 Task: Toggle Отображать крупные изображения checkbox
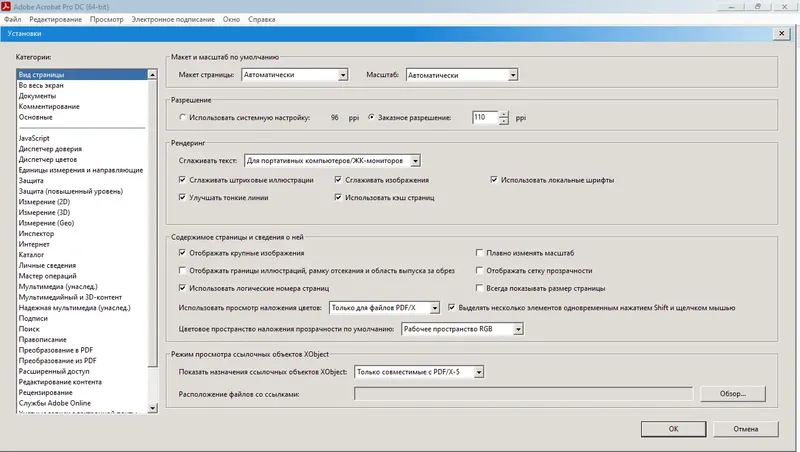click(182, 253)
